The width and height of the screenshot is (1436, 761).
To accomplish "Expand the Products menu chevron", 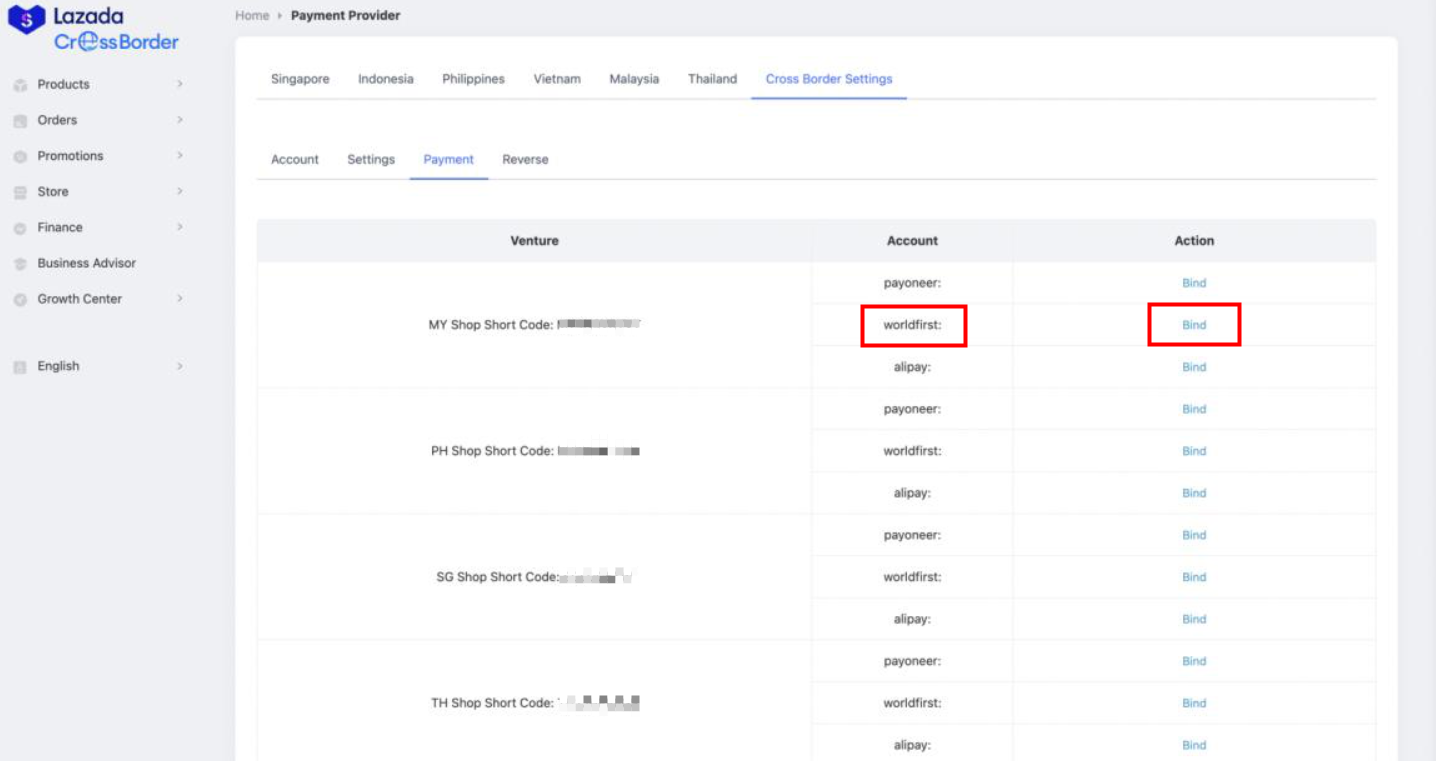I will [x=180, y=85].
